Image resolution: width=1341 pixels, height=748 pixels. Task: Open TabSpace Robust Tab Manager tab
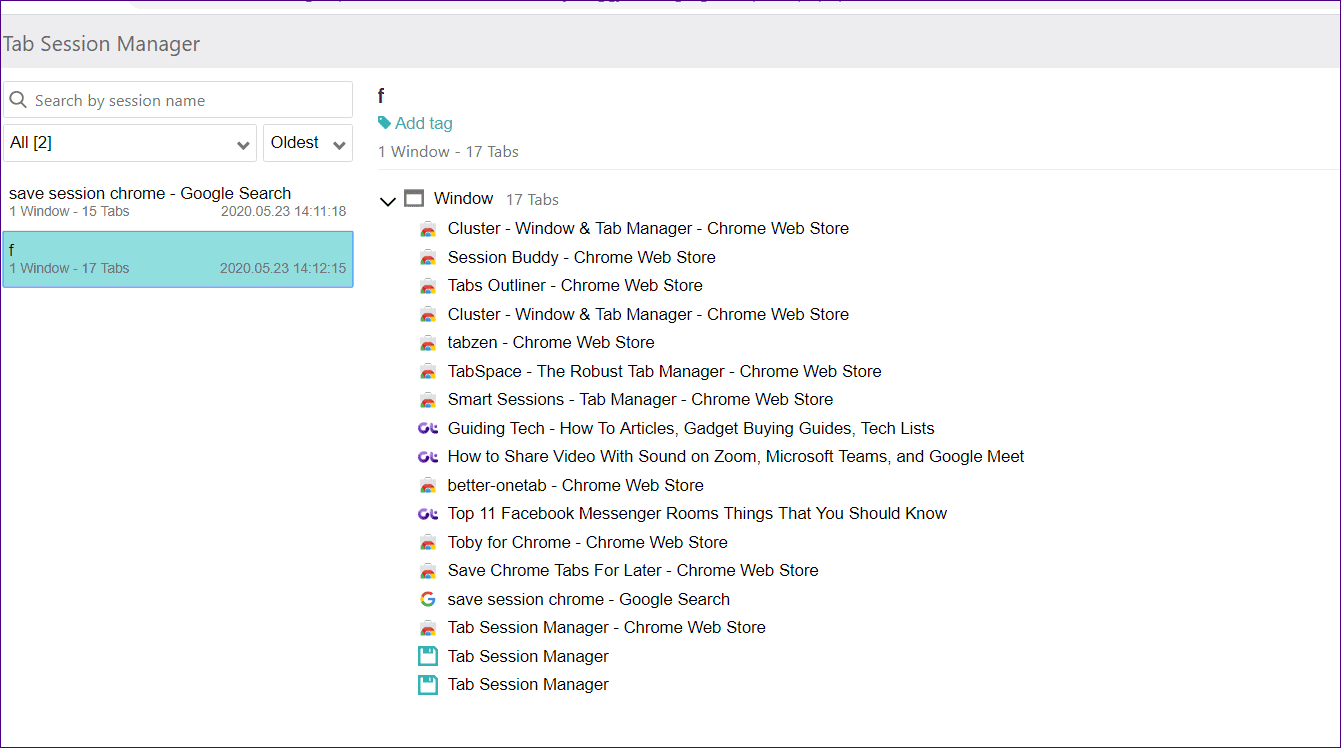pos(664,371)
